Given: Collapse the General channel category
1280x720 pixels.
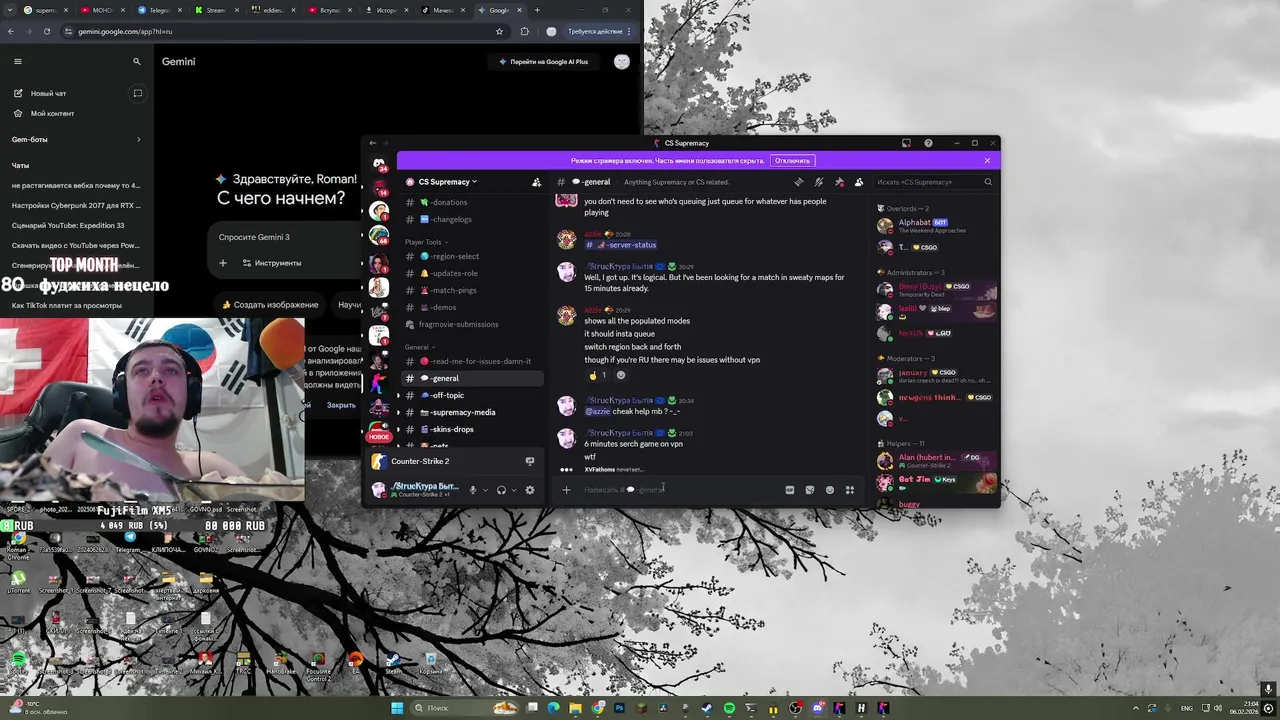Looking at the screenshot, I should click(420, 347).
